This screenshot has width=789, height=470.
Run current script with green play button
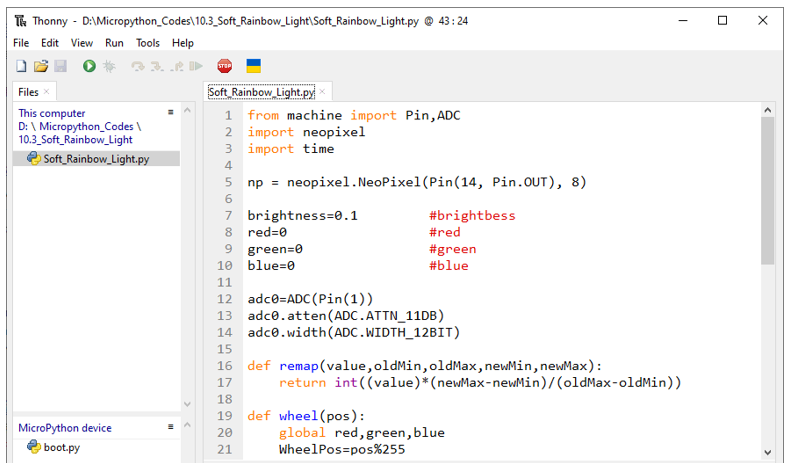[89, 66]
